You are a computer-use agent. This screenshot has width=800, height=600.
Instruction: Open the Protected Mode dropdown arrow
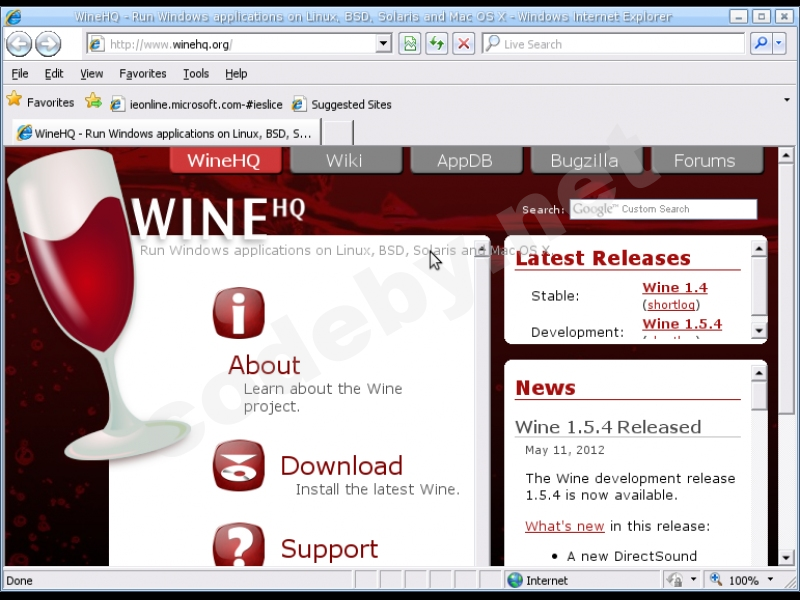[693, 580]
